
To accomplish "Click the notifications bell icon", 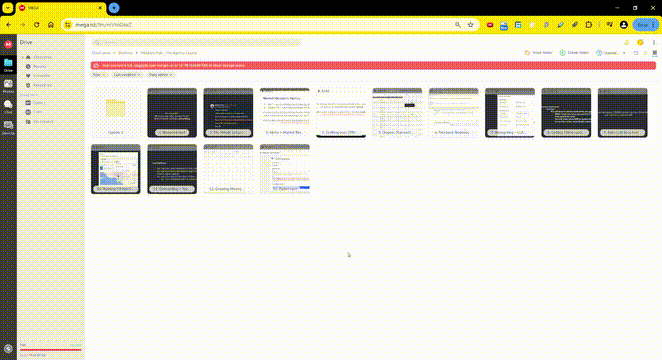I will [x=627, y=42].
